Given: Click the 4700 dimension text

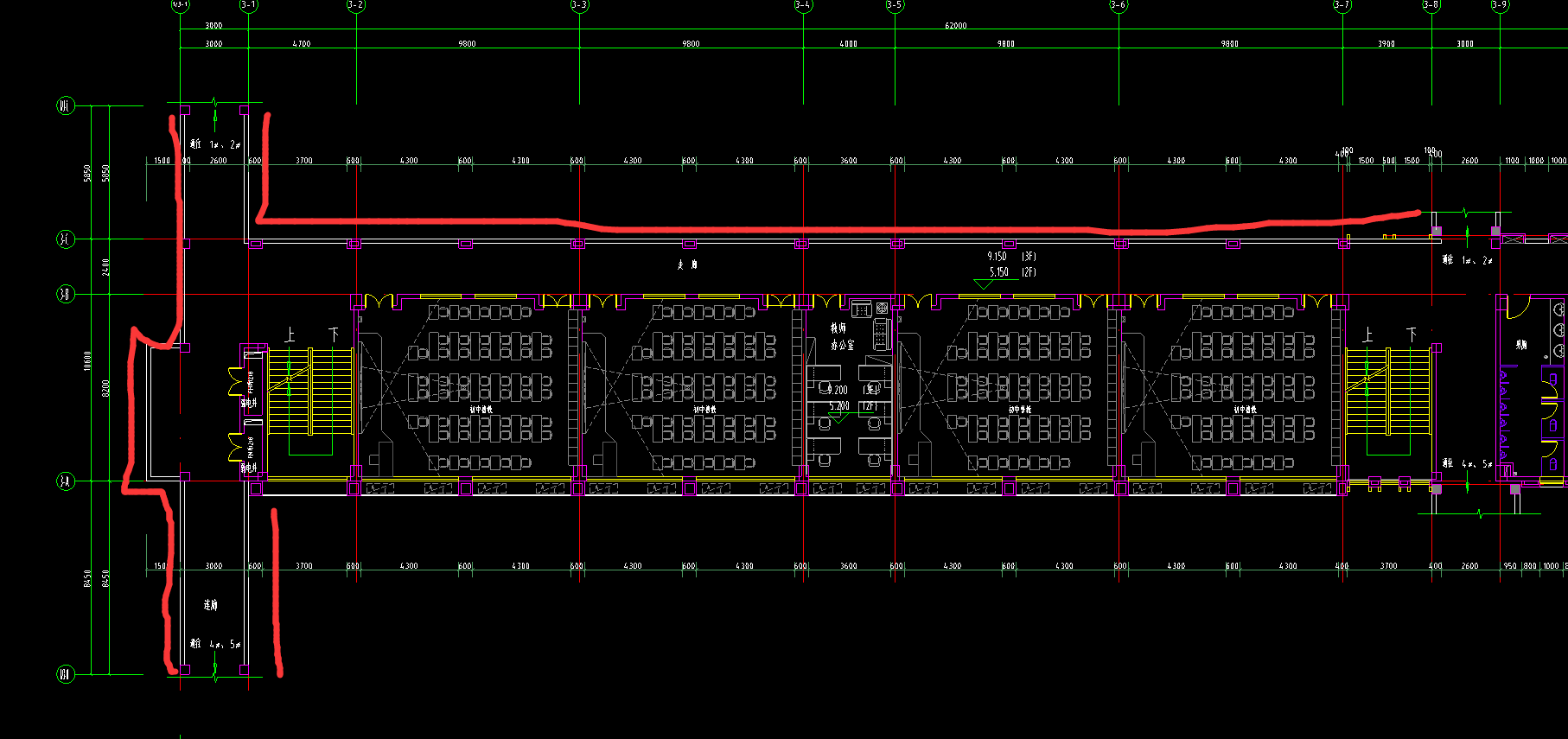Looking at the screenshot, I should point(302,43).
